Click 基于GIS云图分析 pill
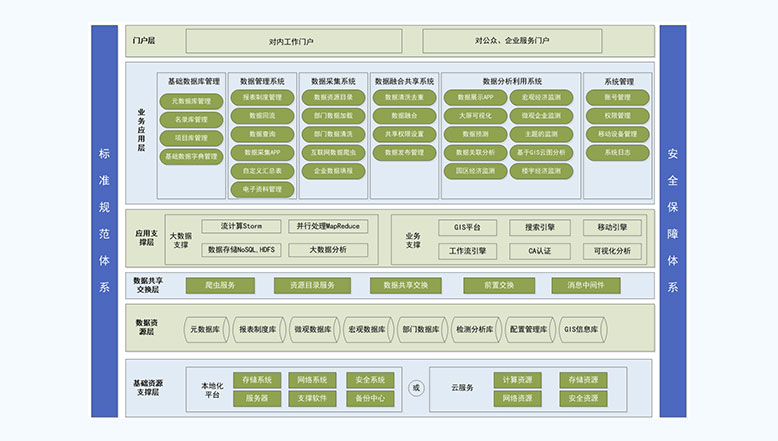Viewport: 778px width, 441px height. [541, 152]
